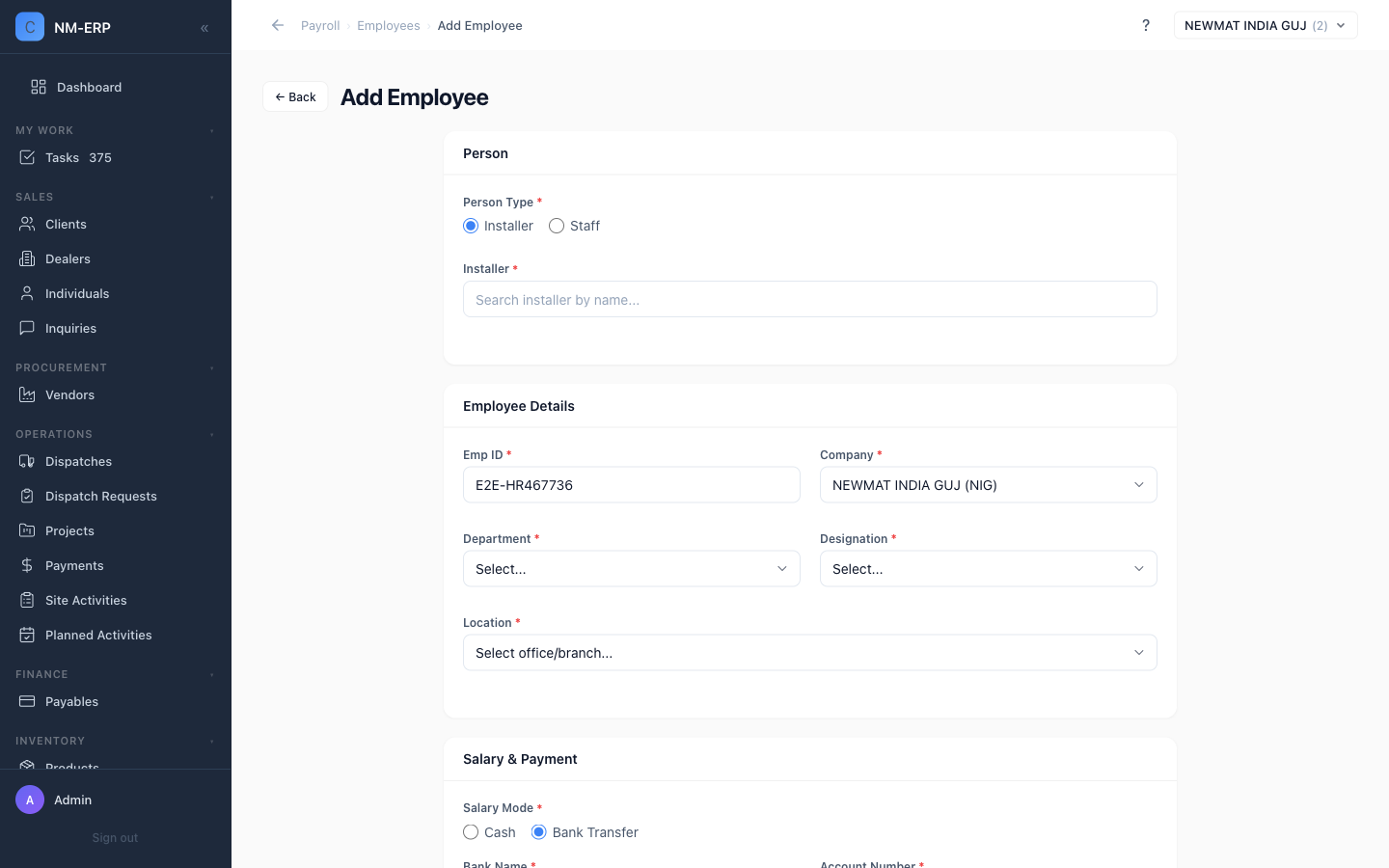Click the Tasks checkbox icon
Image resolution: width=1389 pixels, height=868 pixels.
pos(27,157)
